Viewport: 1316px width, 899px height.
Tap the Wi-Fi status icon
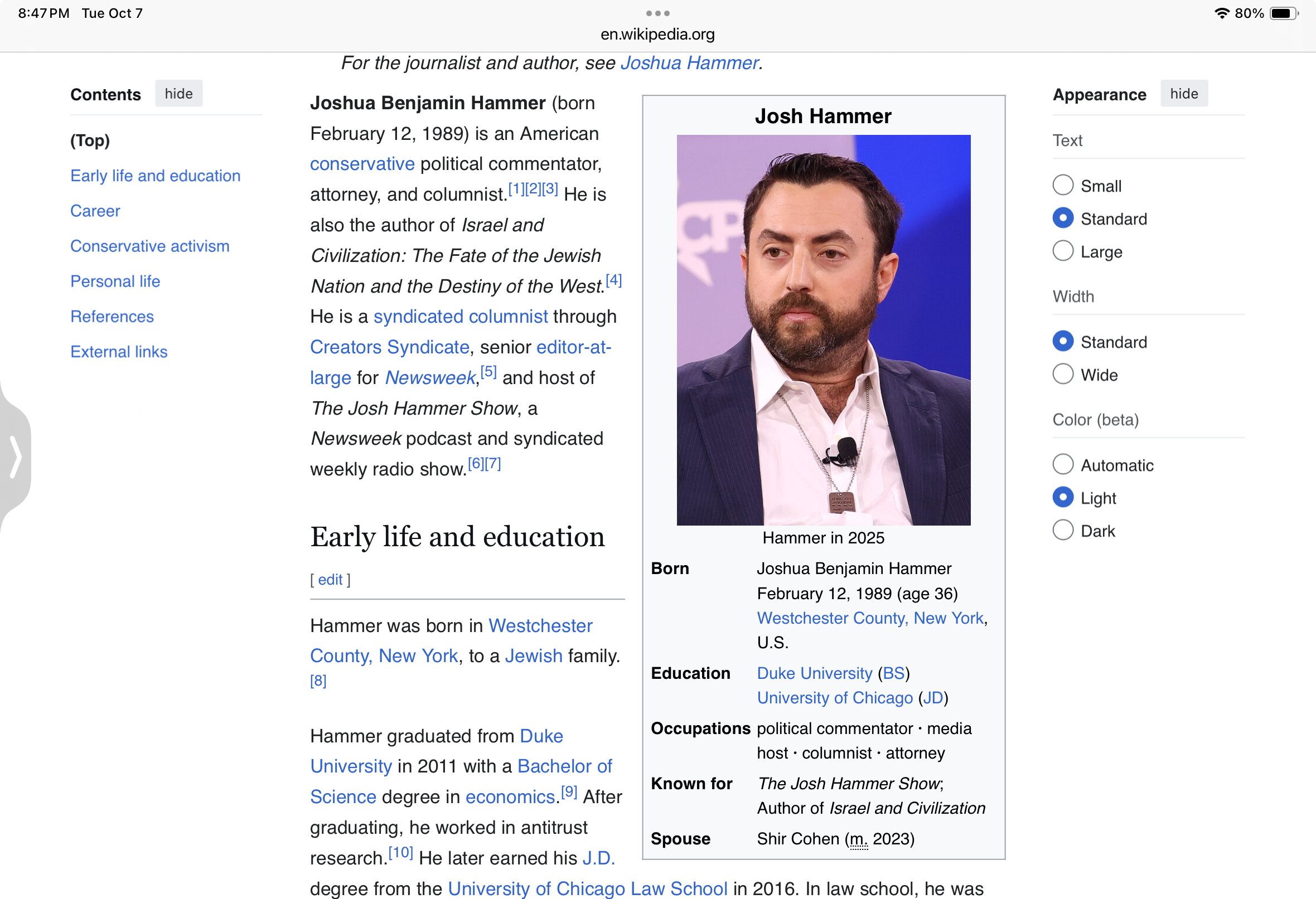point(1221,13)
